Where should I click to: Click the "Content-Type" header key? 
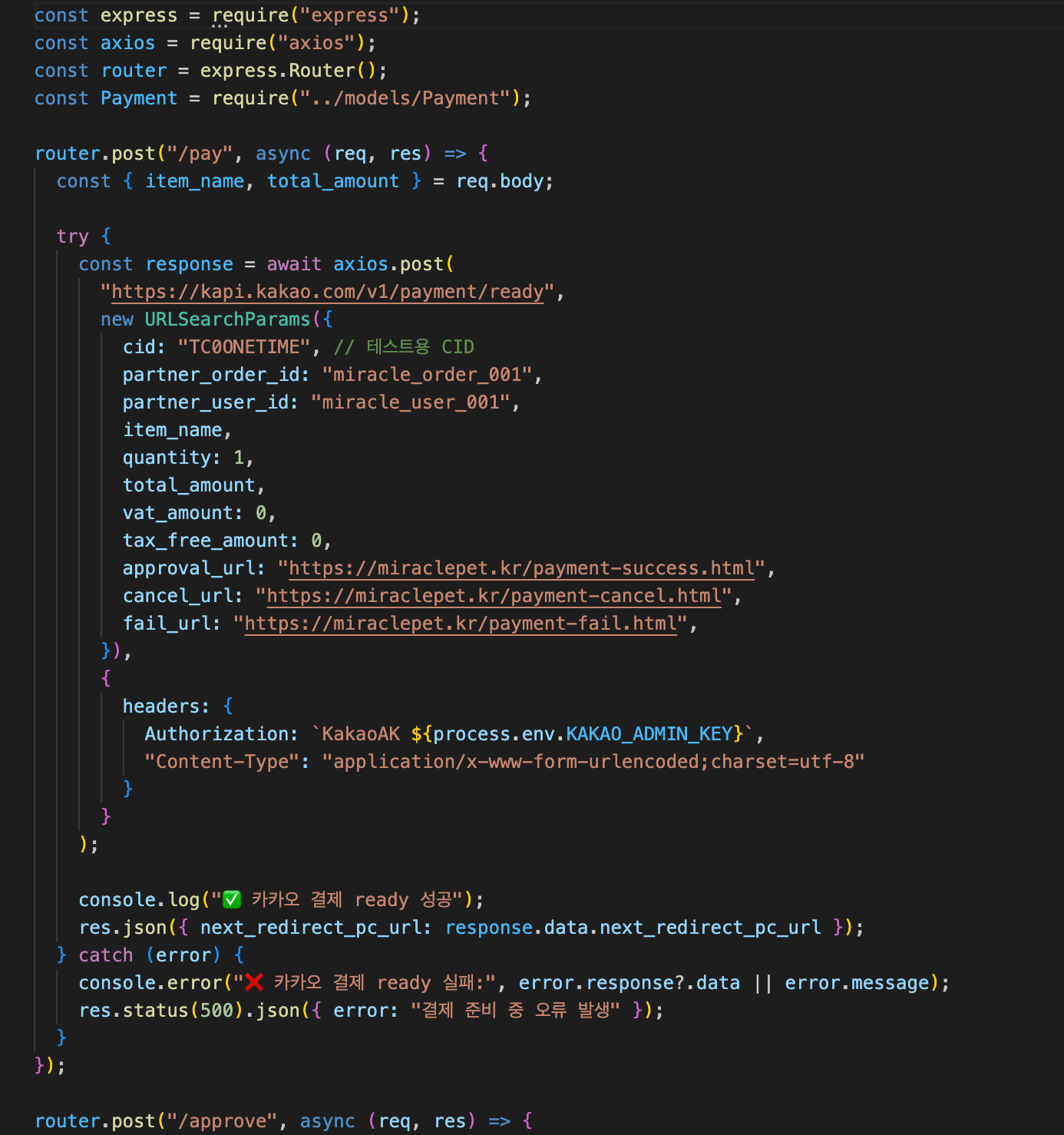point(222,762)
